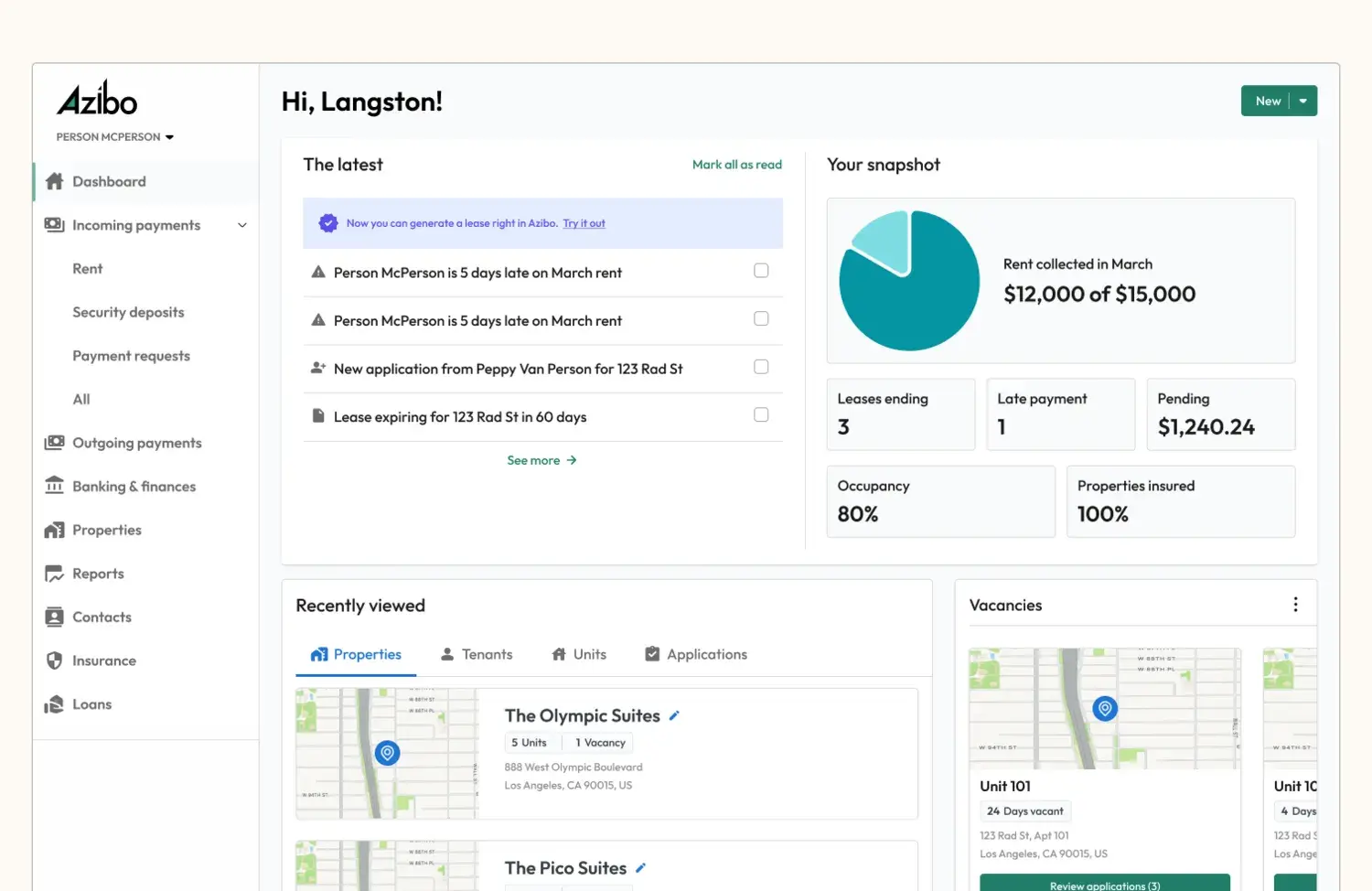Click the 1 Vacancy badge
Image resolution: width=1372 pixels, height=891 pixels.
click(x=600, y=743)
